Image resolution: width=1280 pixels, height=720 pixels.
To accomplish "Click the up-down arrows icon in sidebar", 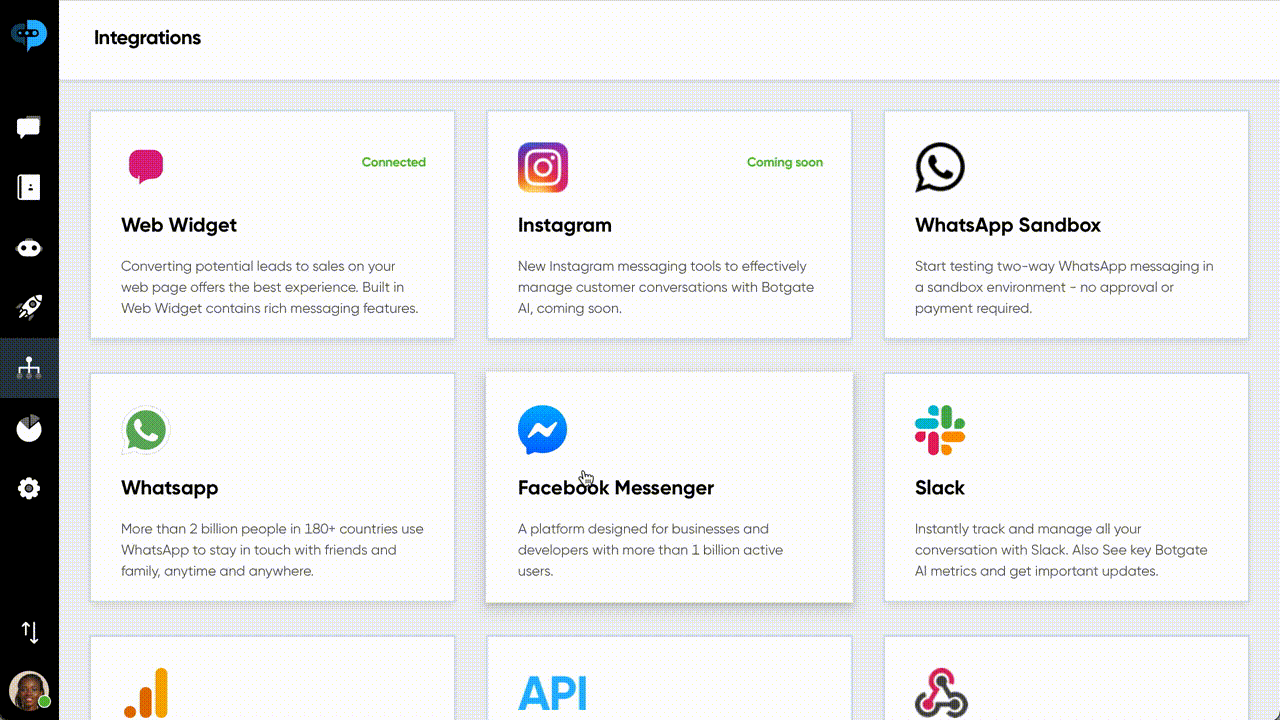I will coord(30,632).
